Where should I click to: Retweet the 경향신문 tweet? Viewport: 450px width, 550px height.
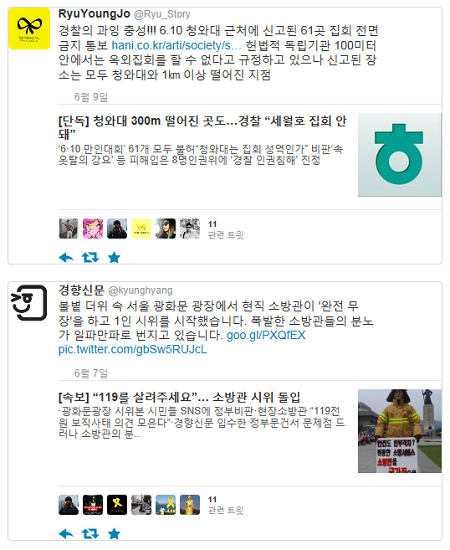tap(90, 534)
